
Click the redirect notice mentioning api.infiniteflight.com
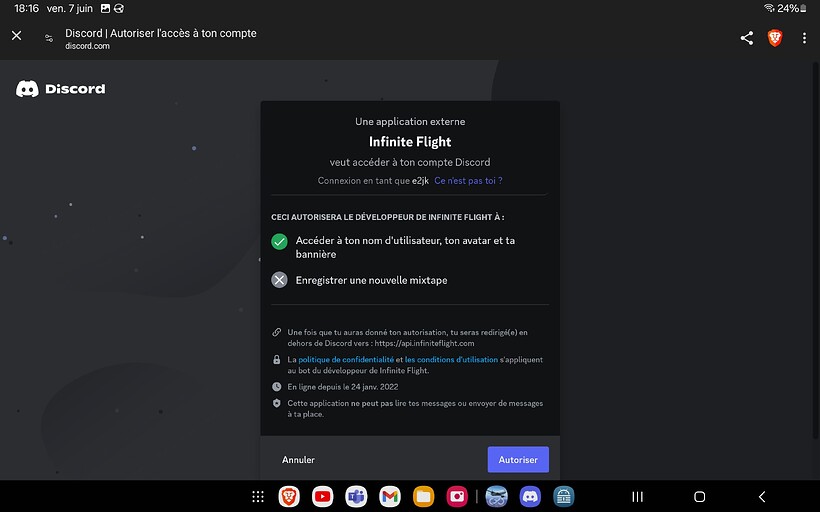coord(407,338)
